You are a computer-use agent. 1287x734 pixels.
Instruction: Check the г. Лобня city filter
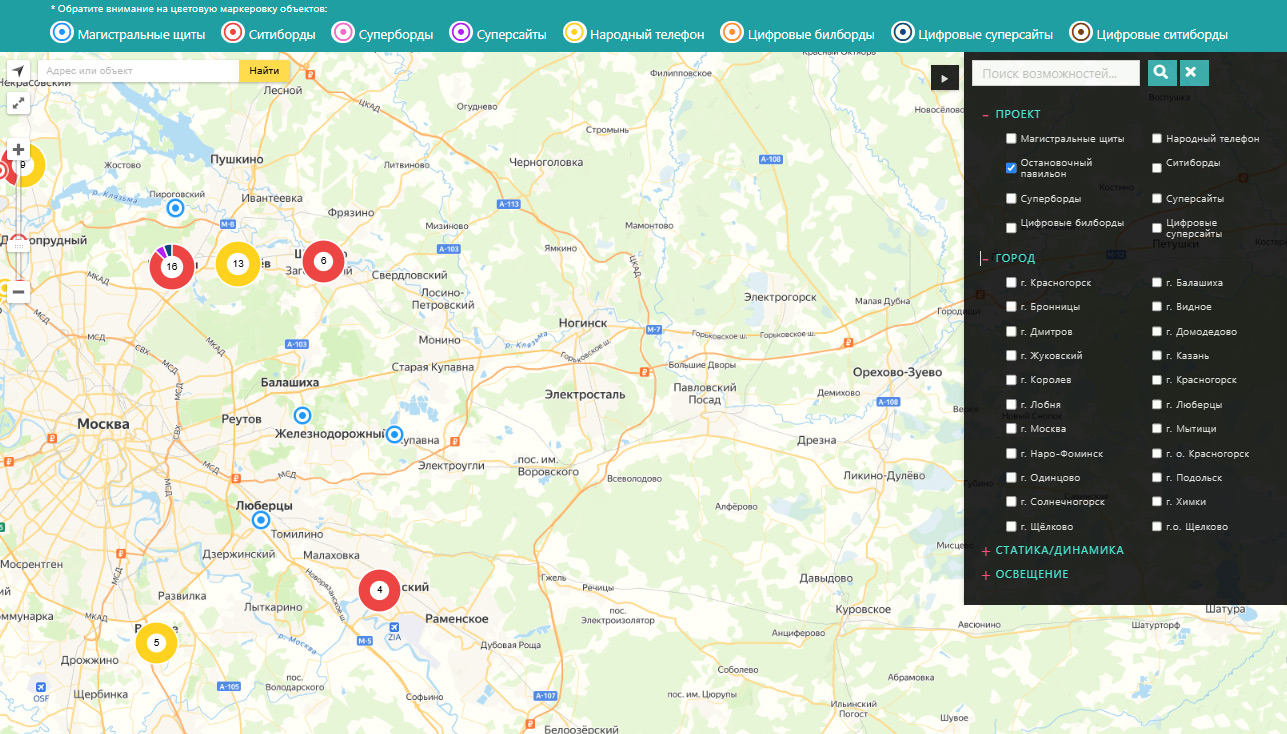pos(1011,405)
